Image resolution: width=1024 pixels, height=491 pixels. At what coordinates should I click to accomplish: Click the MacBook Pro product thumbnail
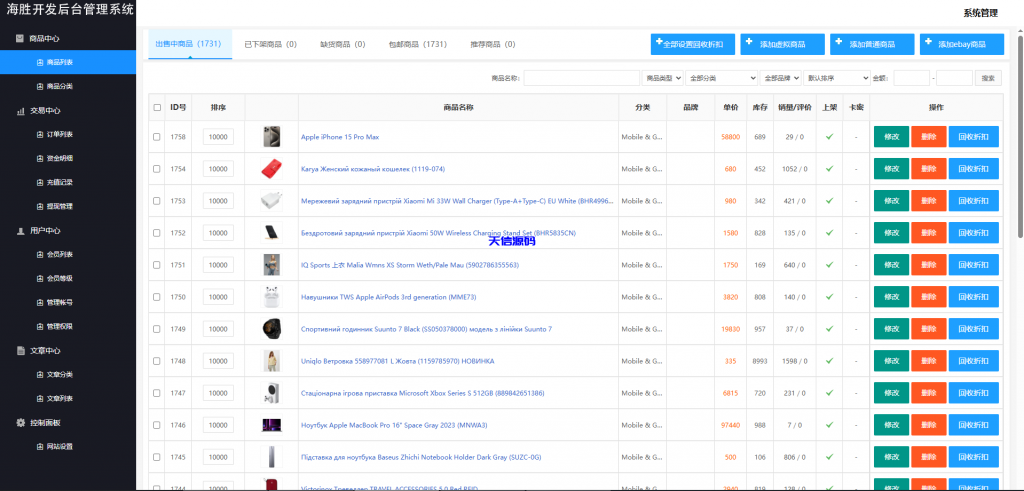pyautogui.click(x=271, y=425)
